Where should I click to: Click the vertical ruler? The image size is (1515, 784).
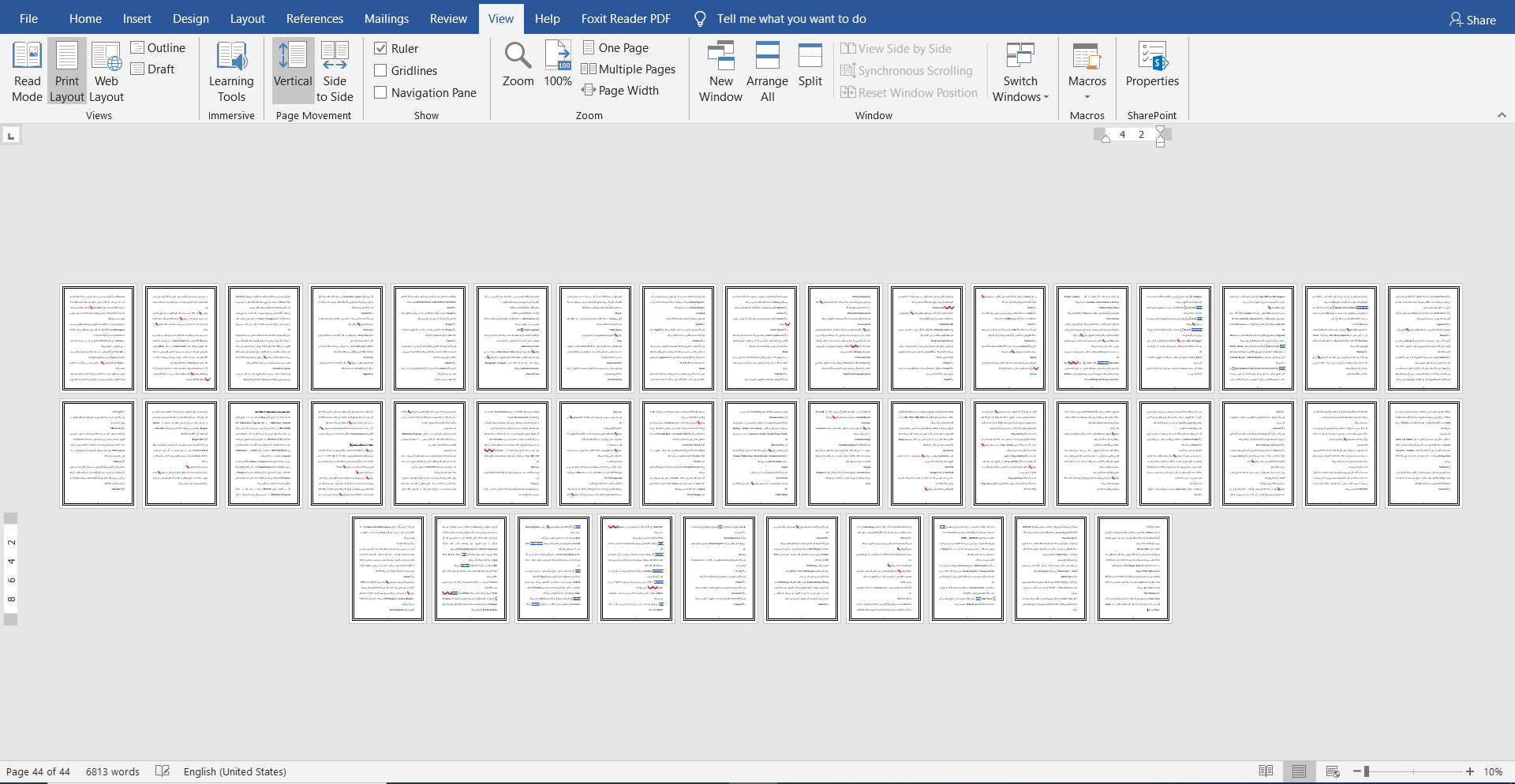(11, 569)
